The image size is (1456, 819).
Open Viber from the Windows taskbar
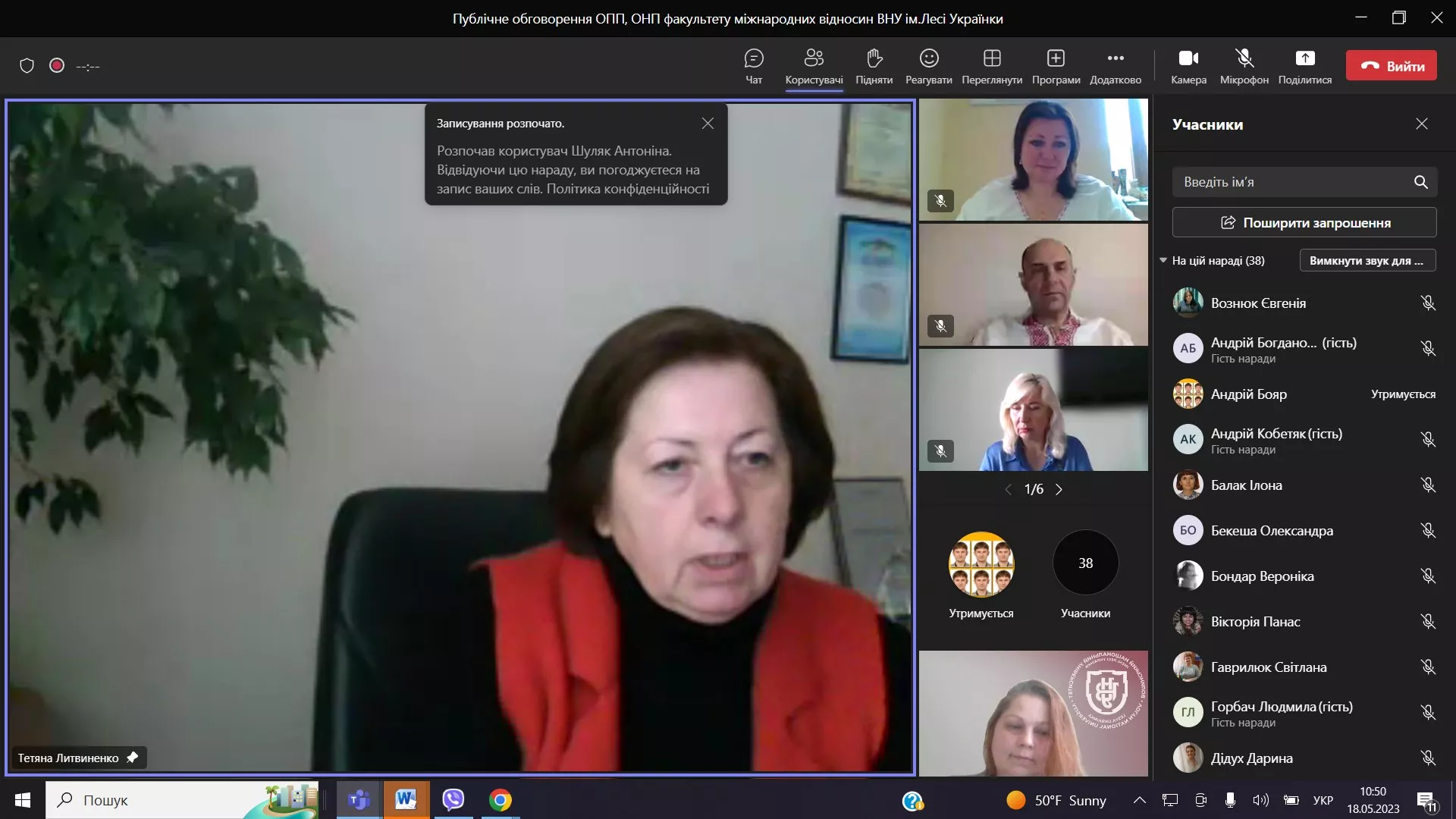click(453, 800)
